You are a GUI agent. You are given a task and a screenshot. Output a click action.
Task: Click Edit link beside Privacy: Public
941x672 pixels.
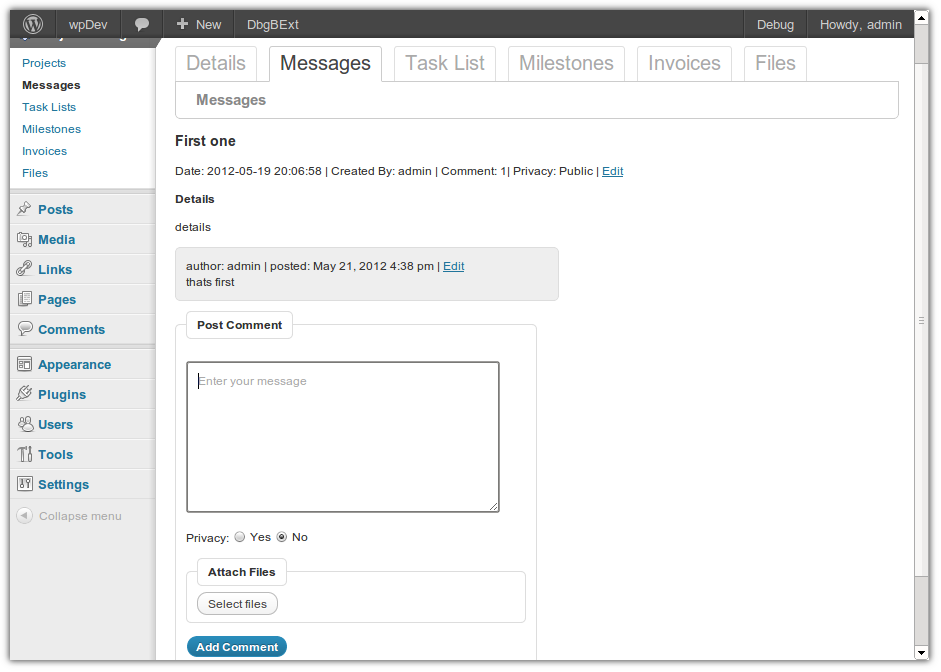click(612, 171)
